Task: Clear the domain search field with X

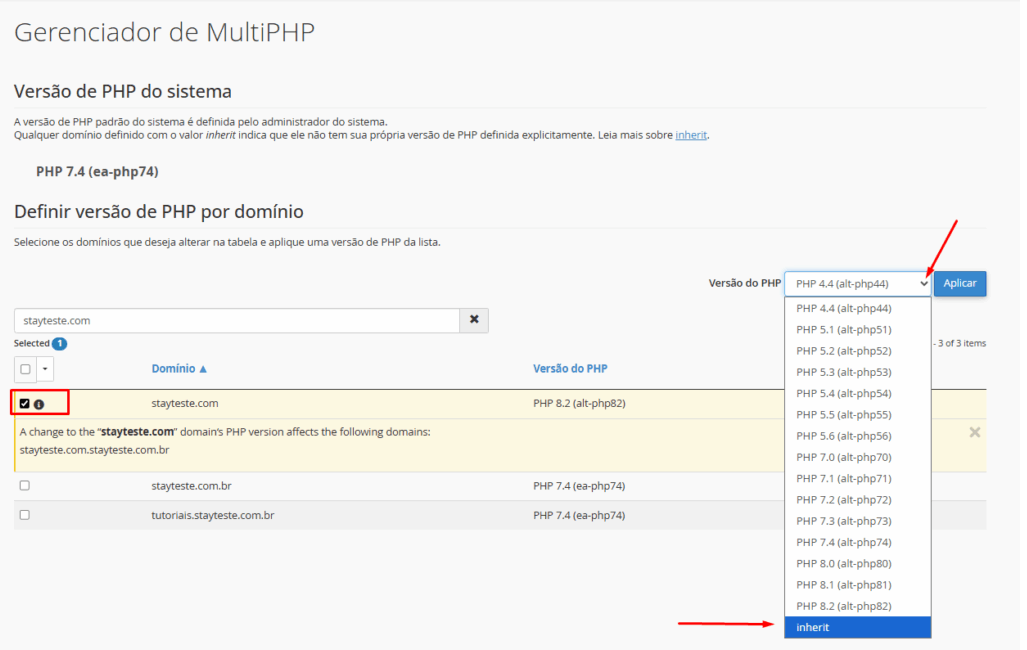Action: click(x=474, y=320)
